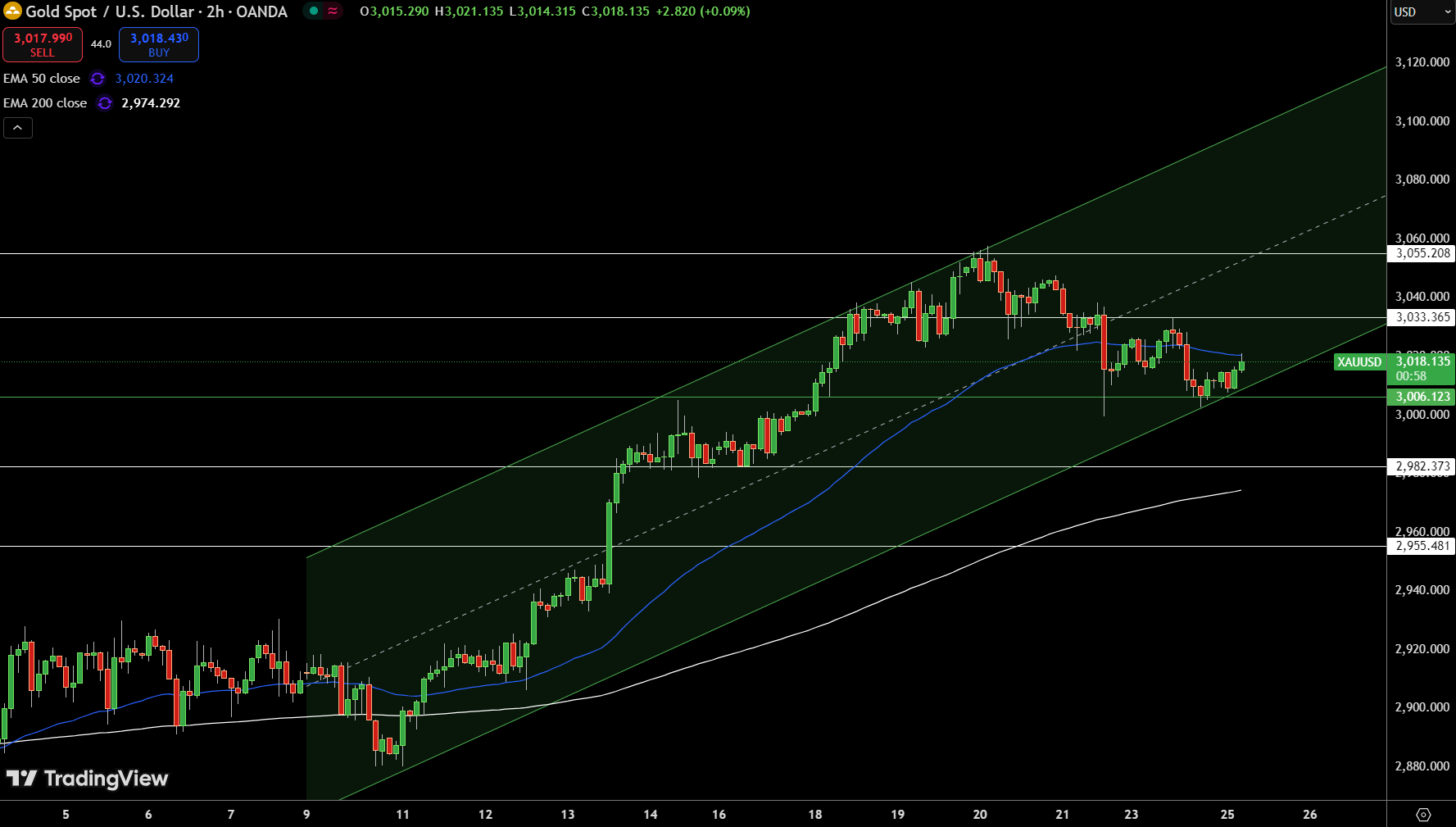Screen dimensions: 1456x827
Task: Click the EMA 50 value 3,020.324
Action: [x=144, y=79]
